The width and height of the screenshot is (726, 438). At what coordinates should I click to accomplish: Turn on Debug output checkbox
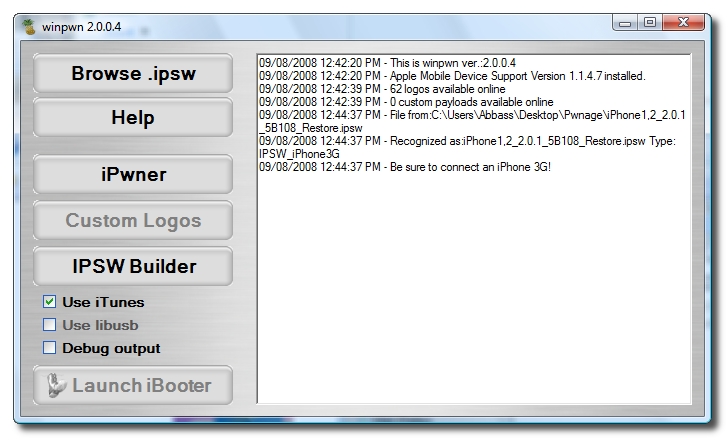point(50,348)
